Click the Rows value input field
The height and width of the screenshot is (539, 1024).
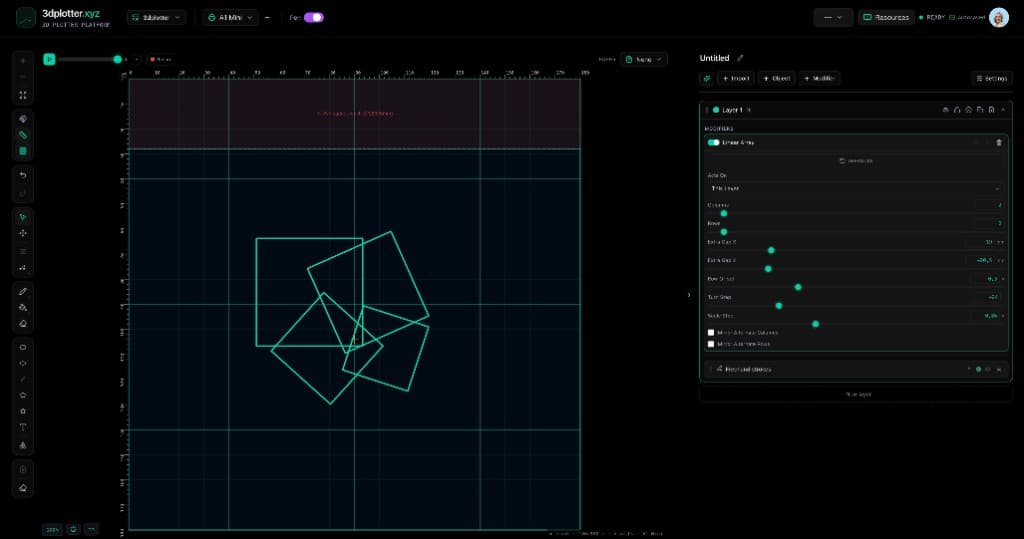(988, 223)
